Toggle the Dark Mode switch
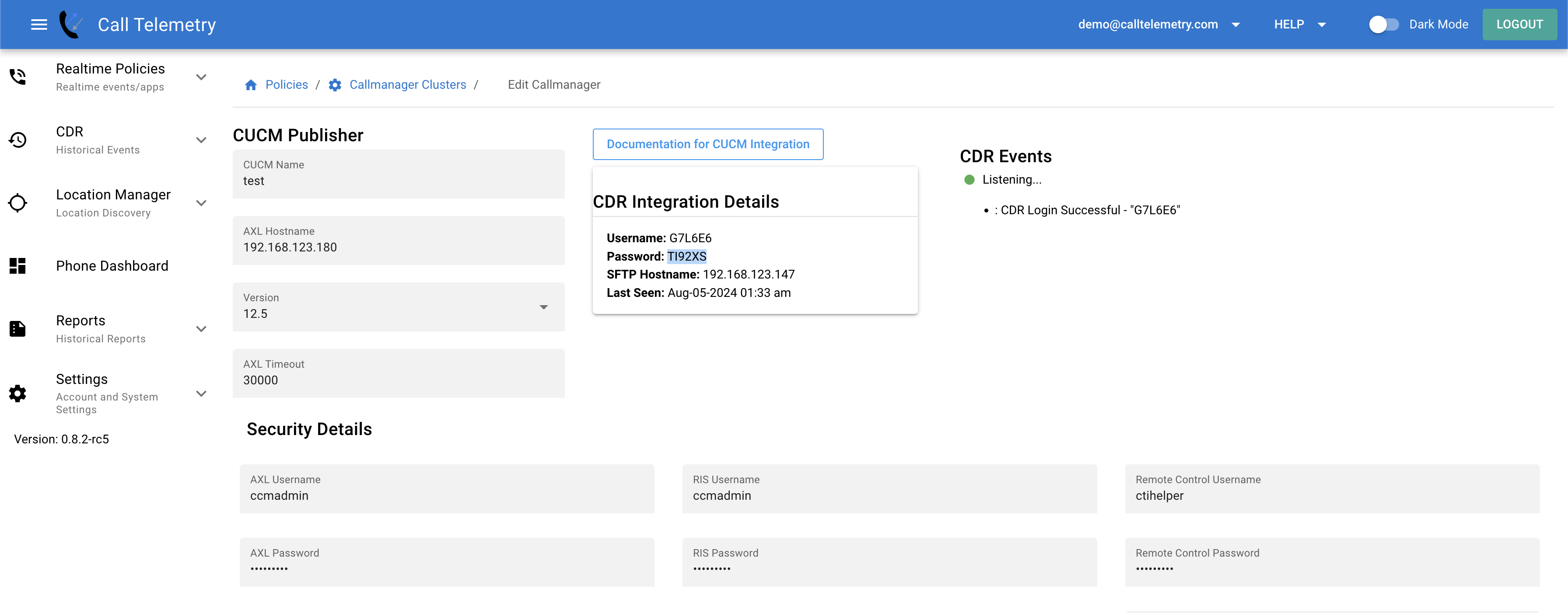The image size is (1568, 613). (x=1383, y=24)
